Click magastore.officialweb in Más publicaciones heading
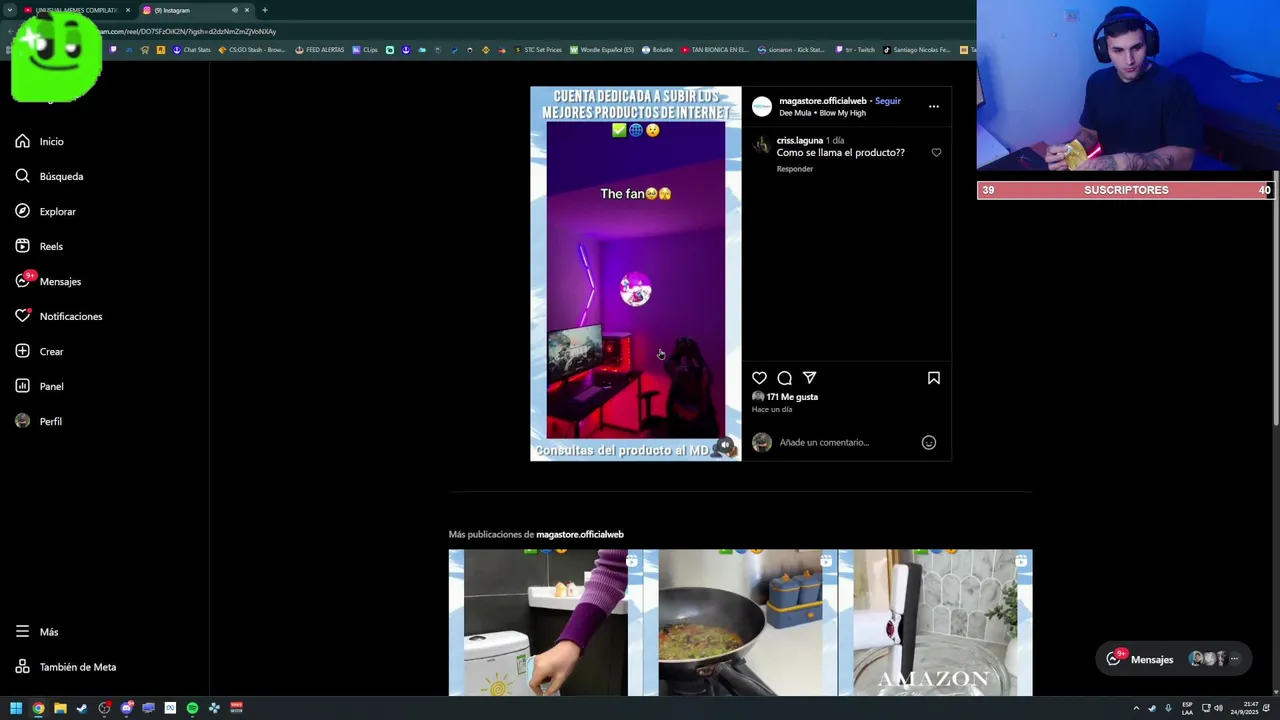 coord(580,534)
